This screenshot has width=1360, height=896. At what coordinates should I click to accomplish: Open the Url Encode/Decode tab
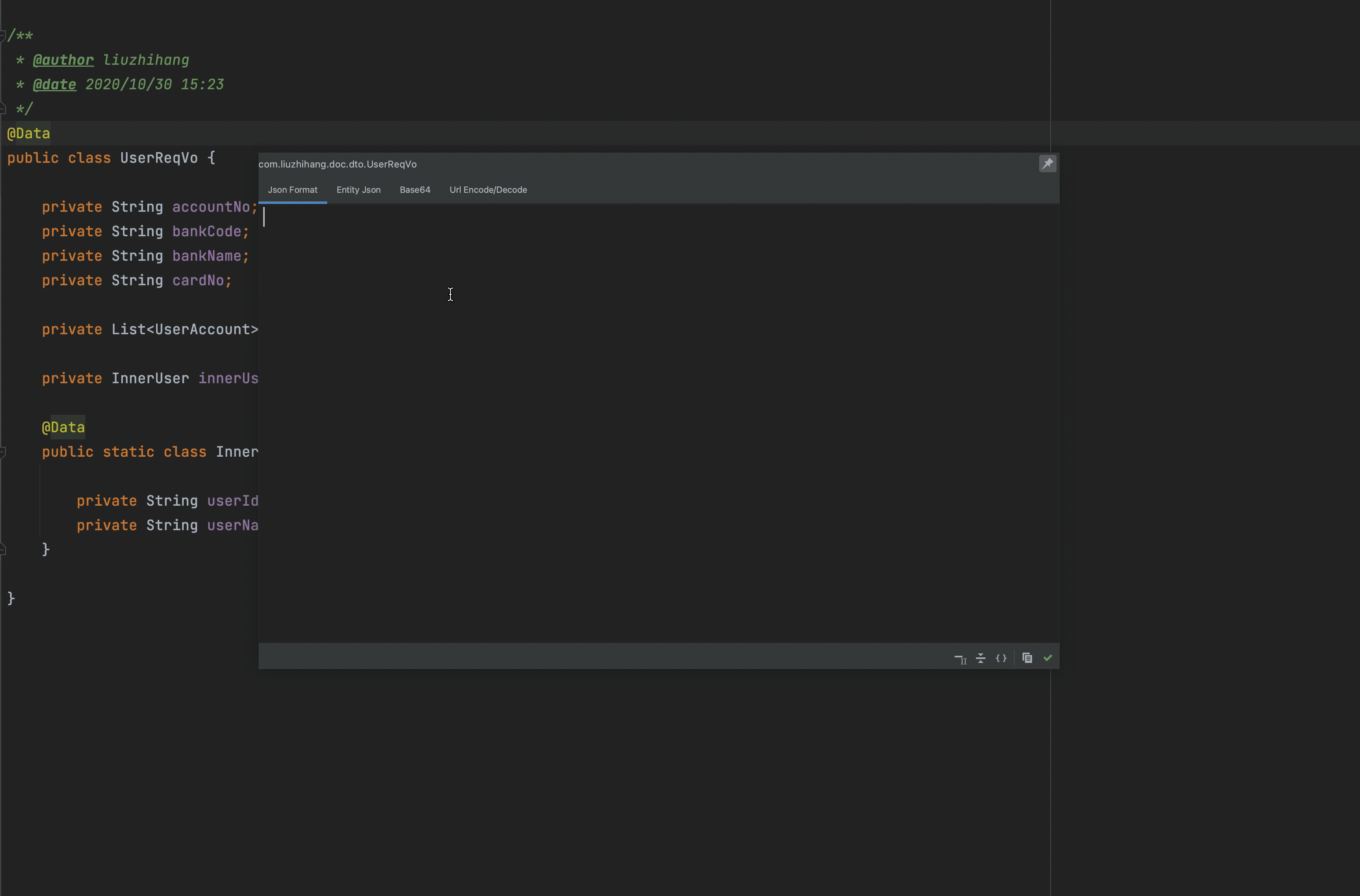point(488,190)
